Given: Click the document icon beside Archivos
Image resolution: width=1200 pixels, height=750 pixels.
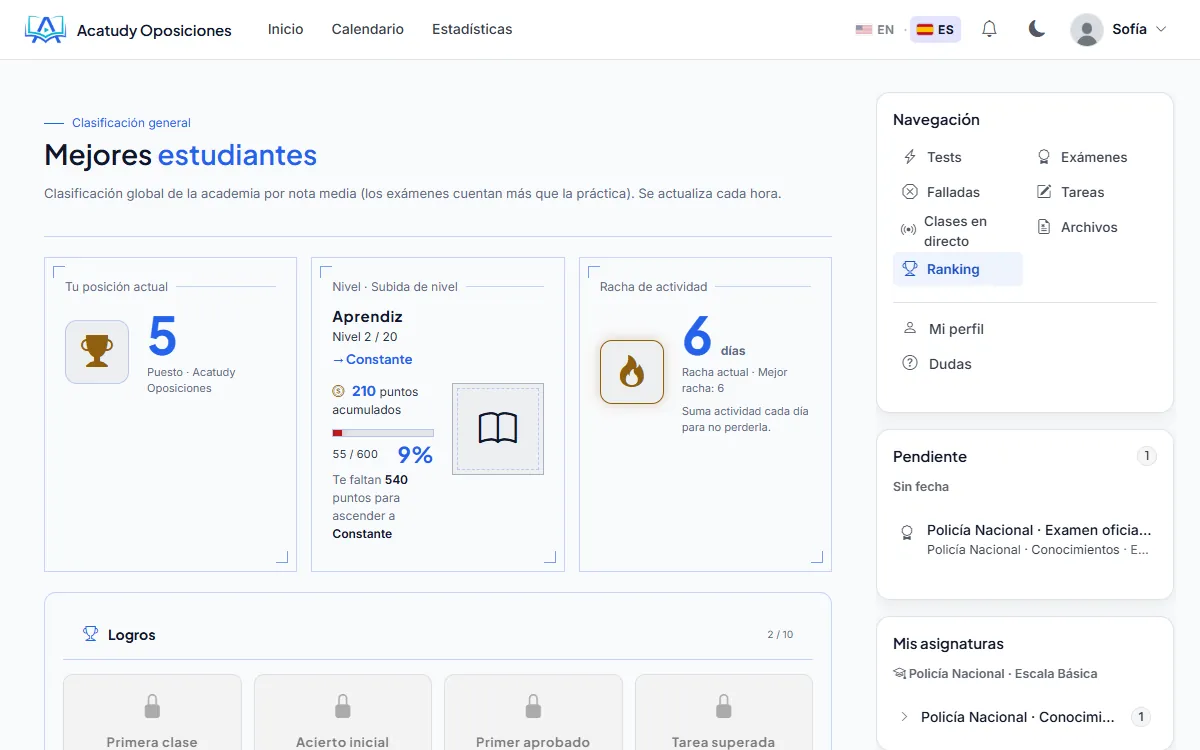Looking at the screenshot, I should (x=1044, y=227).
